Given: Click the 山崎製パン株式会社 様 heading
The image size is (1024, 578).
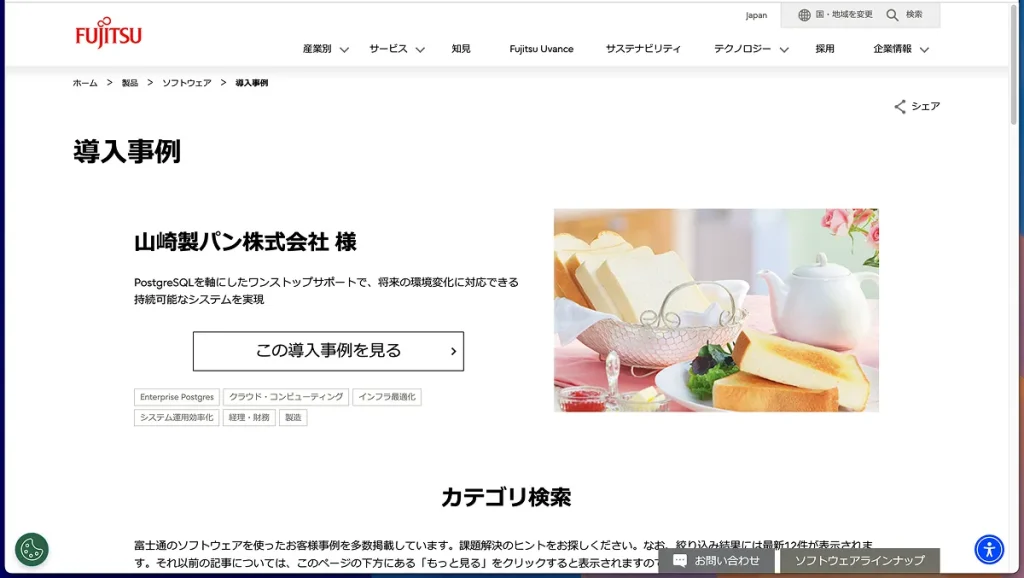Looking at the screenshot, I should tap(246, 242).
